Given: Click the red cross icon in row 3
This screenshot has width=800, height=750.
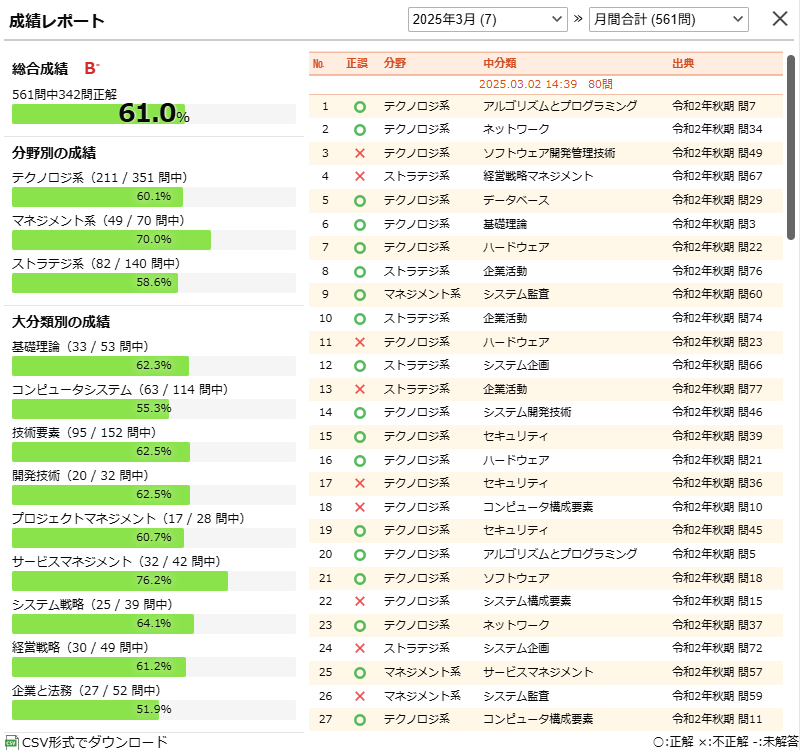Looking at the screenshot, I should 360,153.
